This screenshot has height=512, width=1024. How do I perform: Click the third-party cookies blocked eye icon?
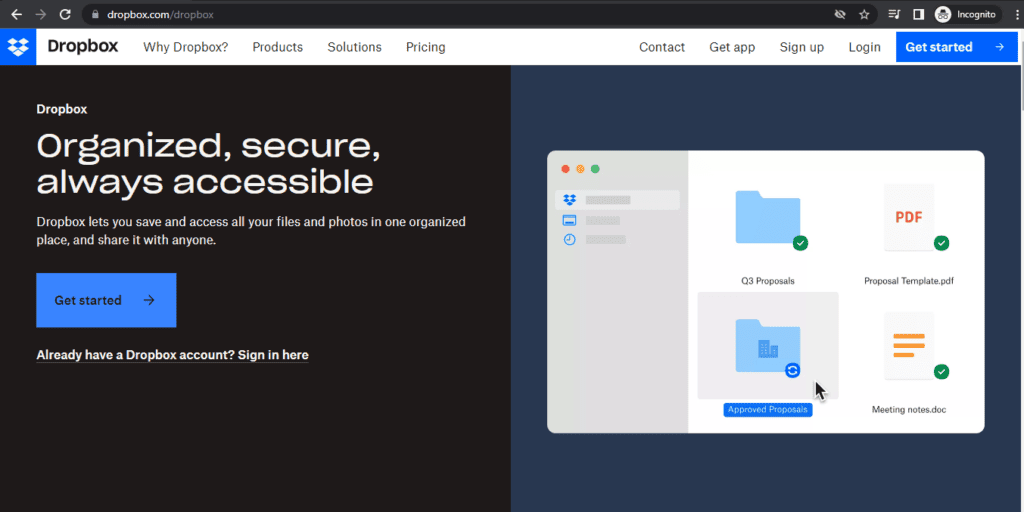[840, 14]
